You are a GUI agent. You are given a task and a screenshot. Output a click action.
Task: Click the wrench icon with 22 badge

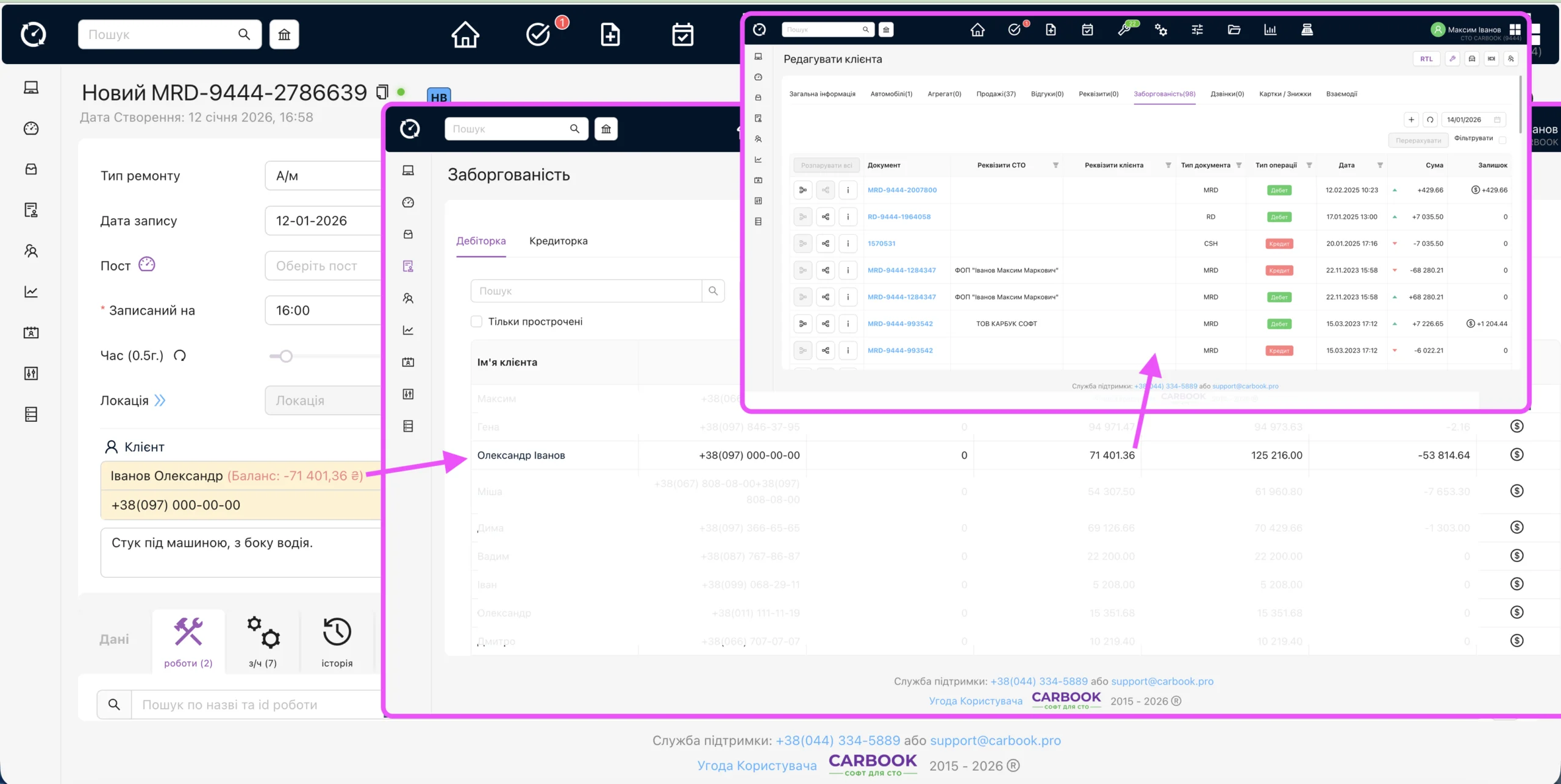(1124, 30)
